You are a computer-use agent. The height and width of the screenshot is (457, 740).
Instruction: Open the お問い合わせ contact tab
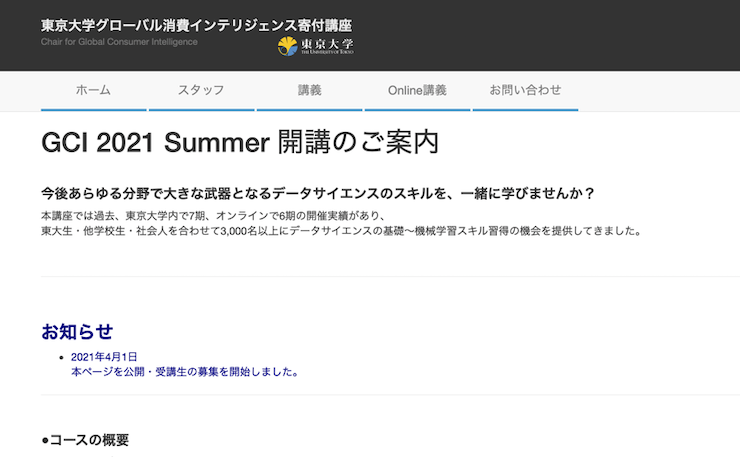point(525,90)
